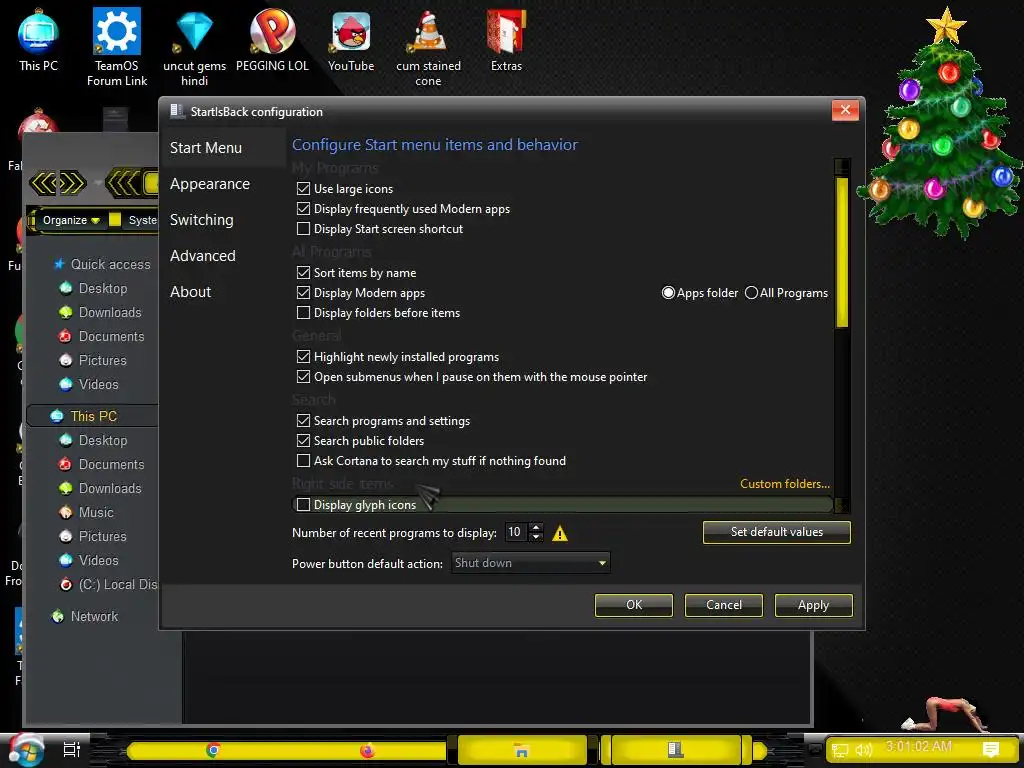The width and height of the screenshot is (1024, 768).
Task: Click the warning icon beside recent programs
Action: point(560,534)
